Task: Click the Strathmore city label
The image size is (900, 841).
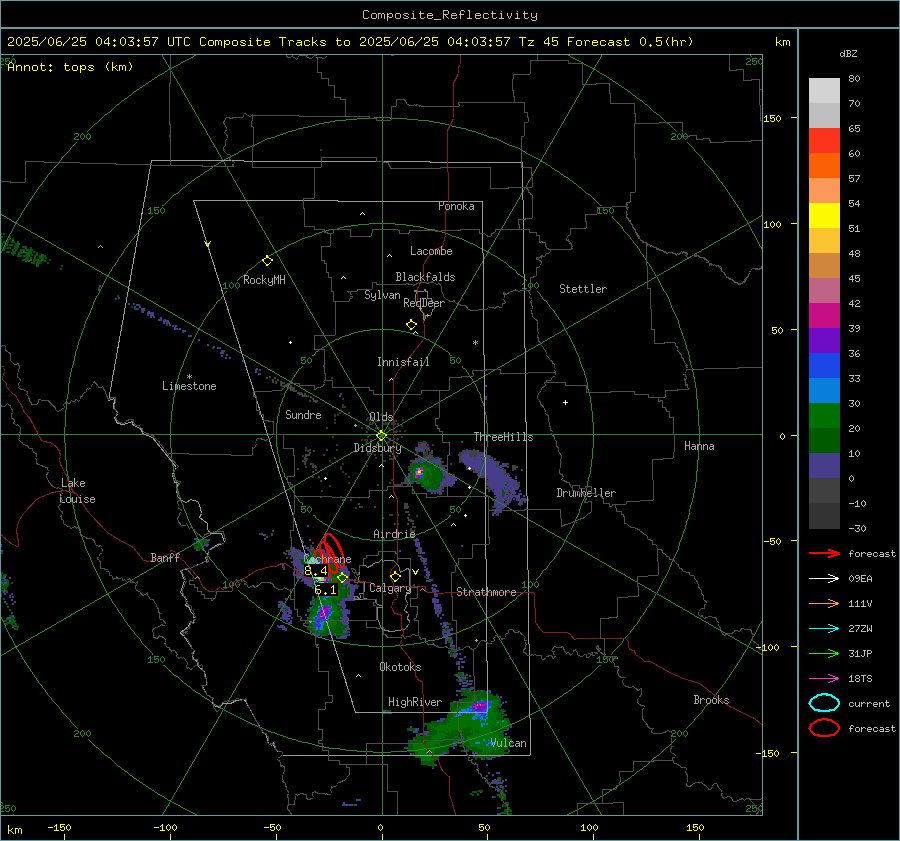Action: pos(486,592)
